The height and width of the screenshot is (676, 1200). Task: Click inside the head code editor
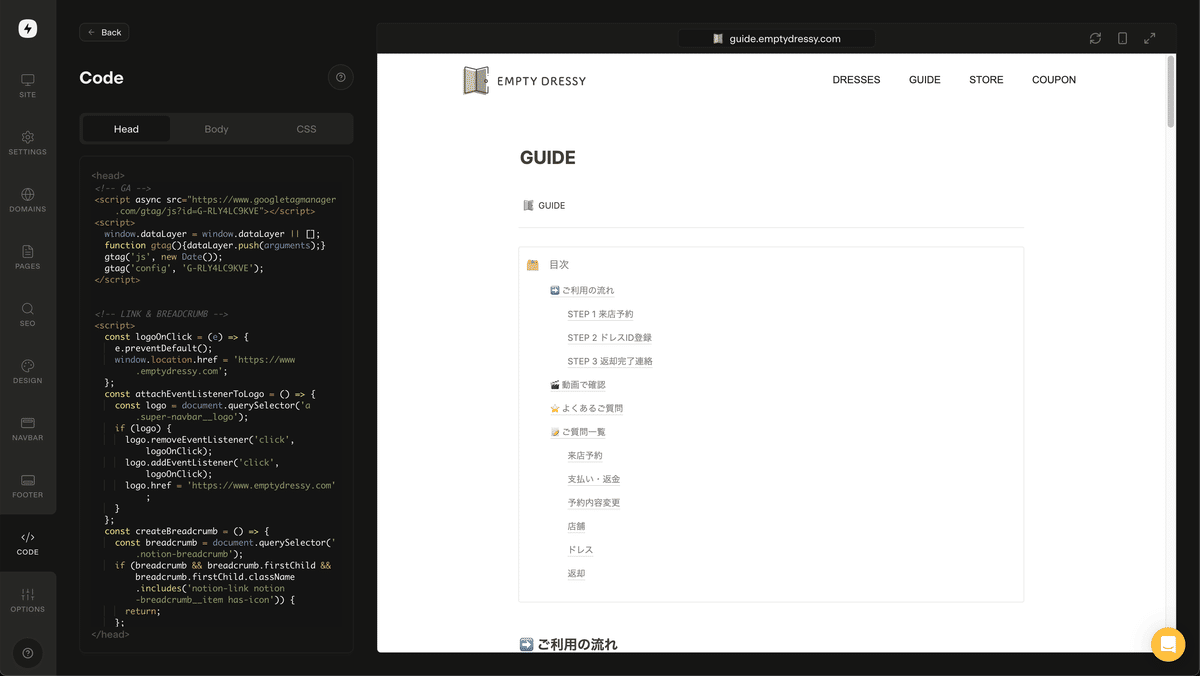point(216,404)
